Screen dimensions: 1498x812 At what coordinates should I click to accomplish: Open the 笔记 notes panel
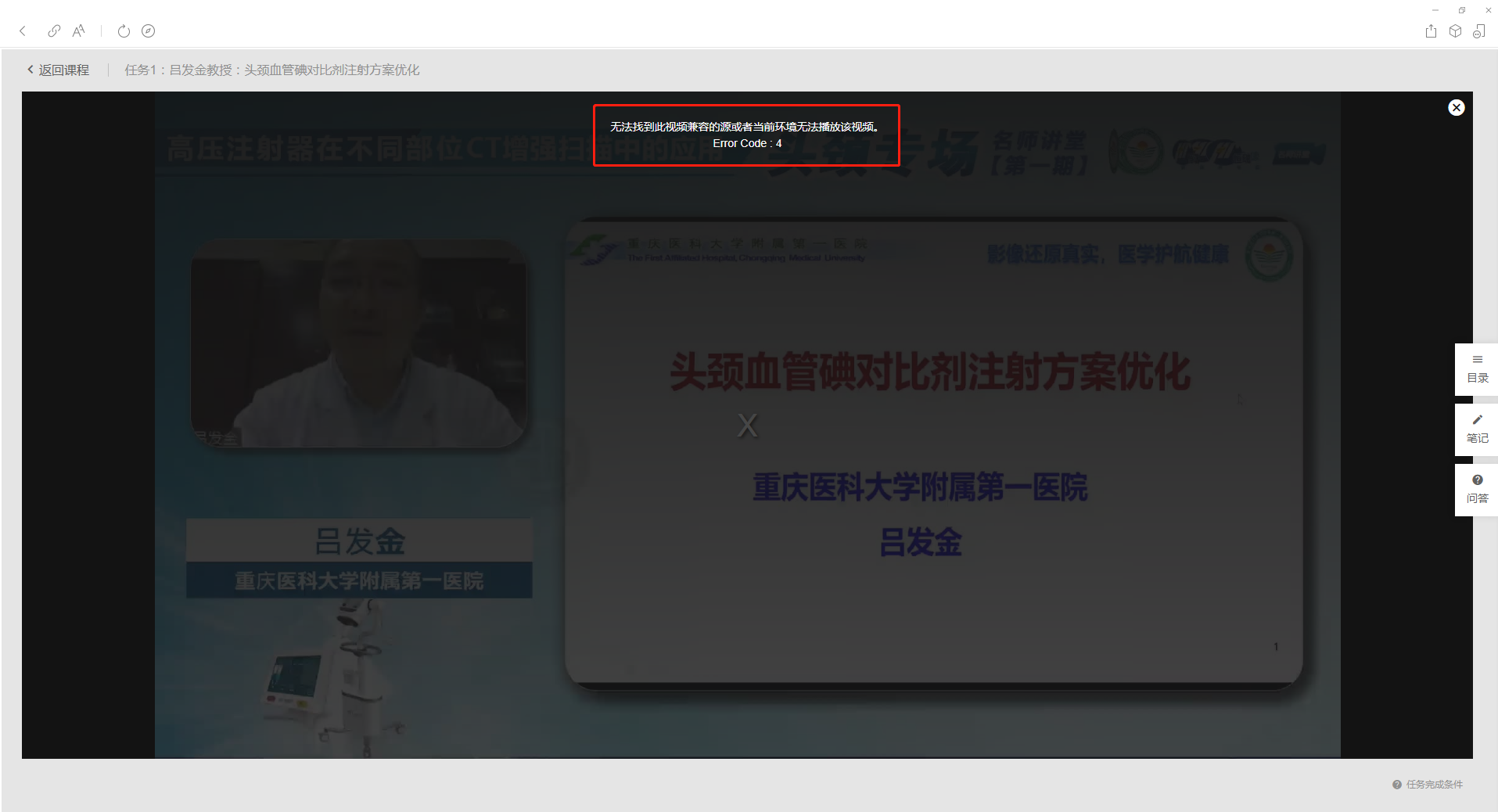click(1477, 429)
